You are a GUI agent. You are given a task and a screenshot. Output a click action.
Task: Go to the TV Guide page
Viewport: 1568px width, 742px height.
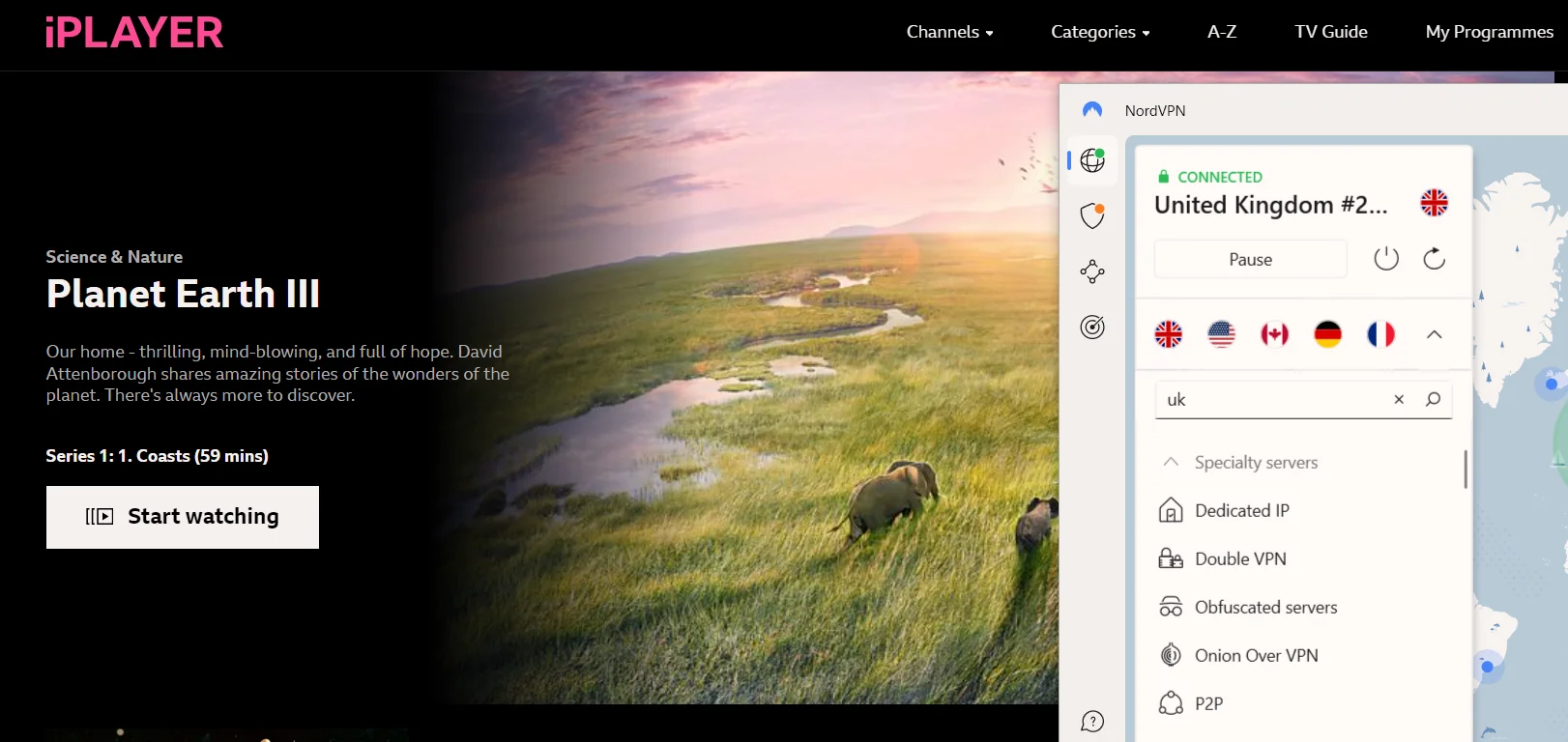[1331, 32]
